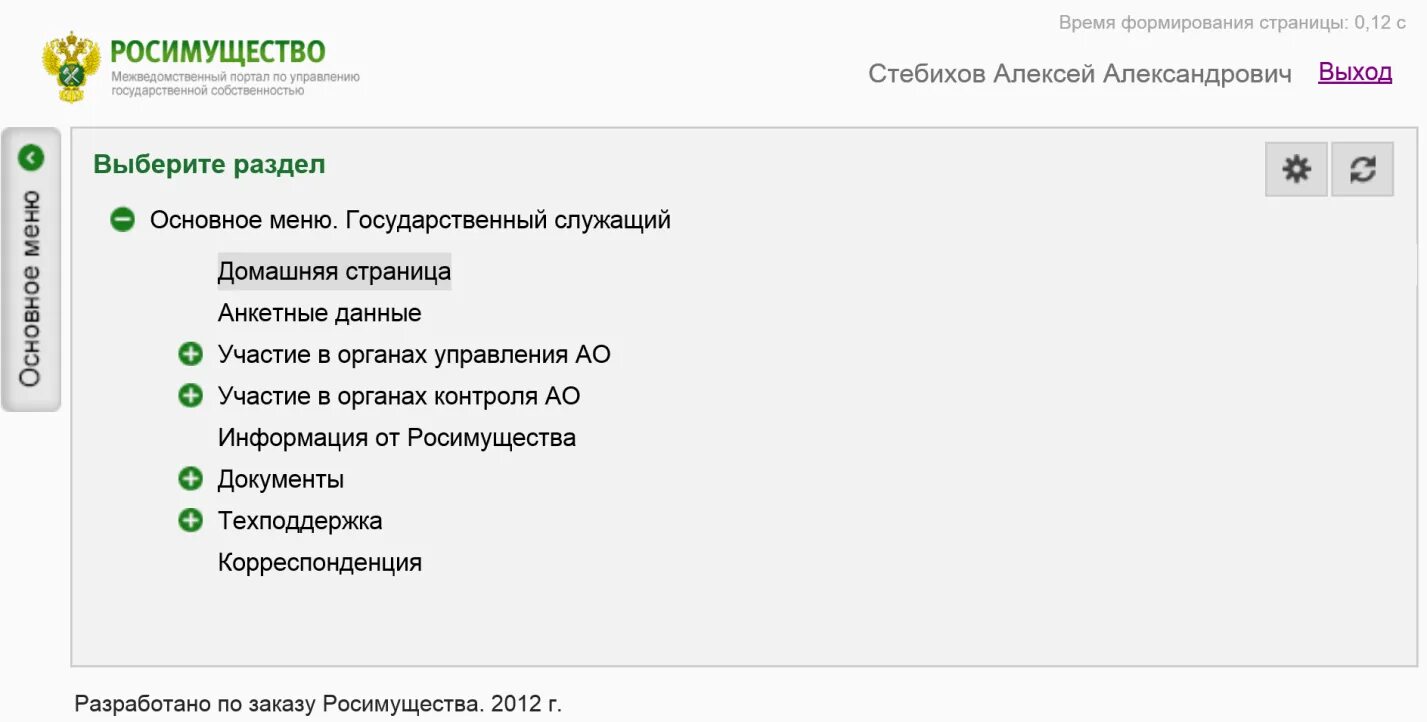
Task: Click the Выберите раздел heading
Action: point(209,164)
